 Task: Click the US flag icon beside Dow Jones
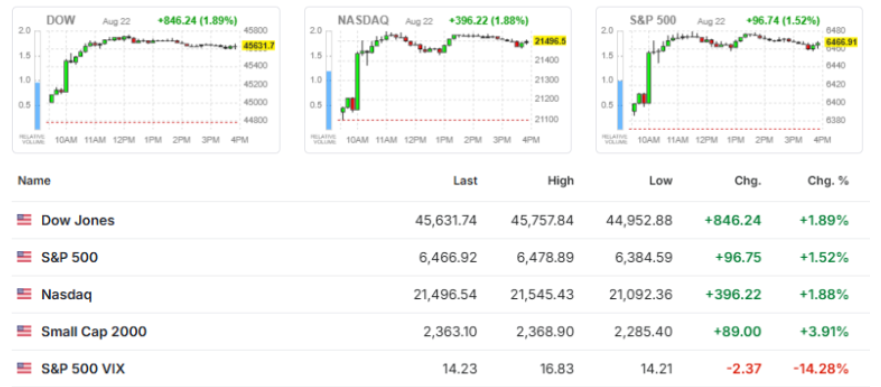(x=24, y=220)
